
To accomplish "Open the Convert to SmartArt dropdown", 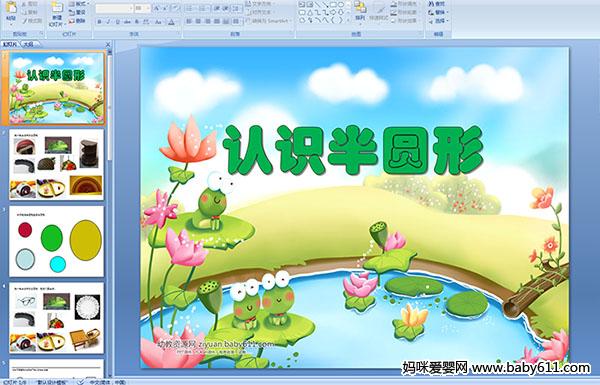I will (269, 21).
